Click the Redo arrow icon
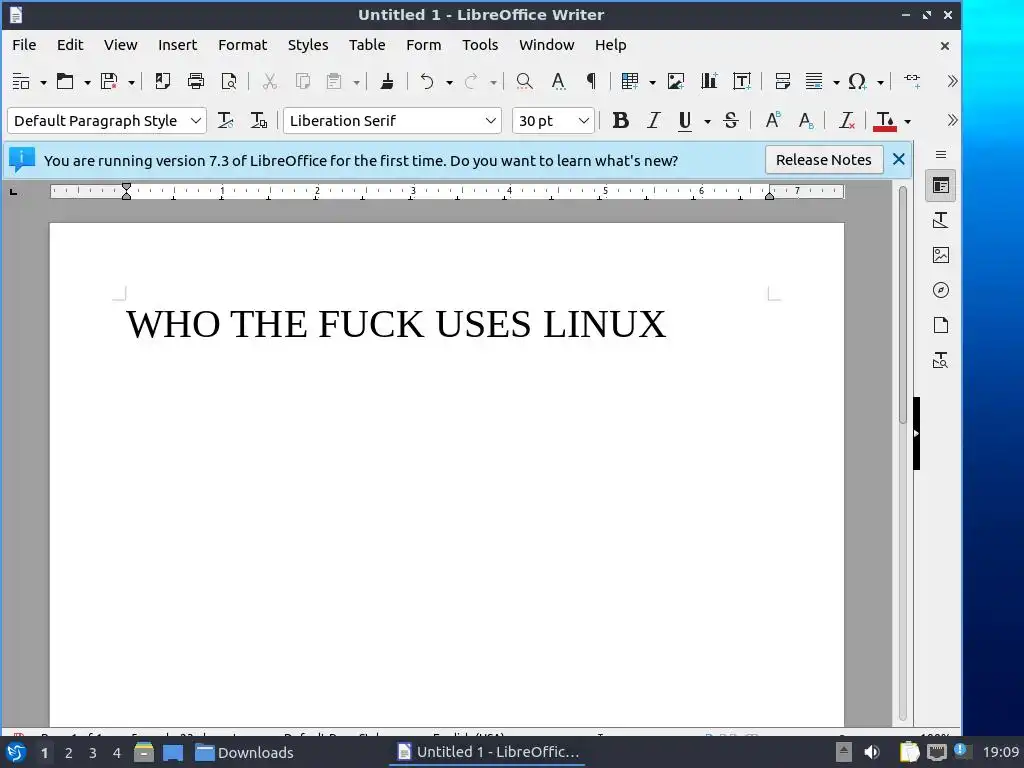Image resolution: width=1024 pixels, height=768 pixels. click(471, 81)
